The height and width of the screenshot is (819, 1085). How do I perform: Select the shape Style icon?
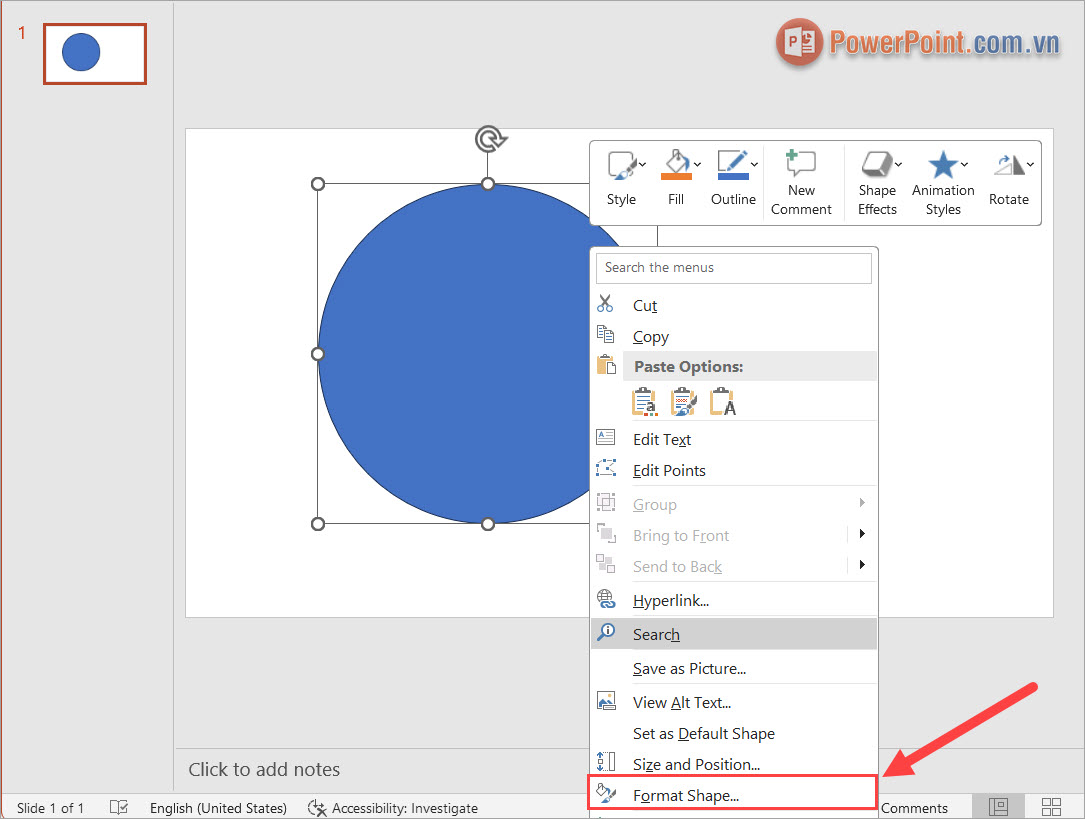click(x=620, y=166)
